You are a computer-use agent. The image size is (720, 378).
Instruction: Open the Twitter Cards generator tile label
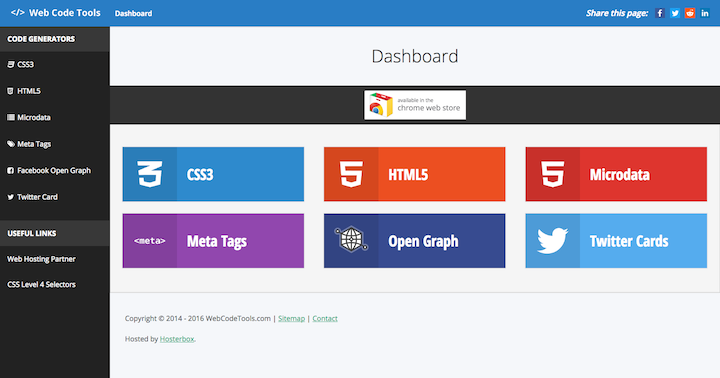[629, 241]
